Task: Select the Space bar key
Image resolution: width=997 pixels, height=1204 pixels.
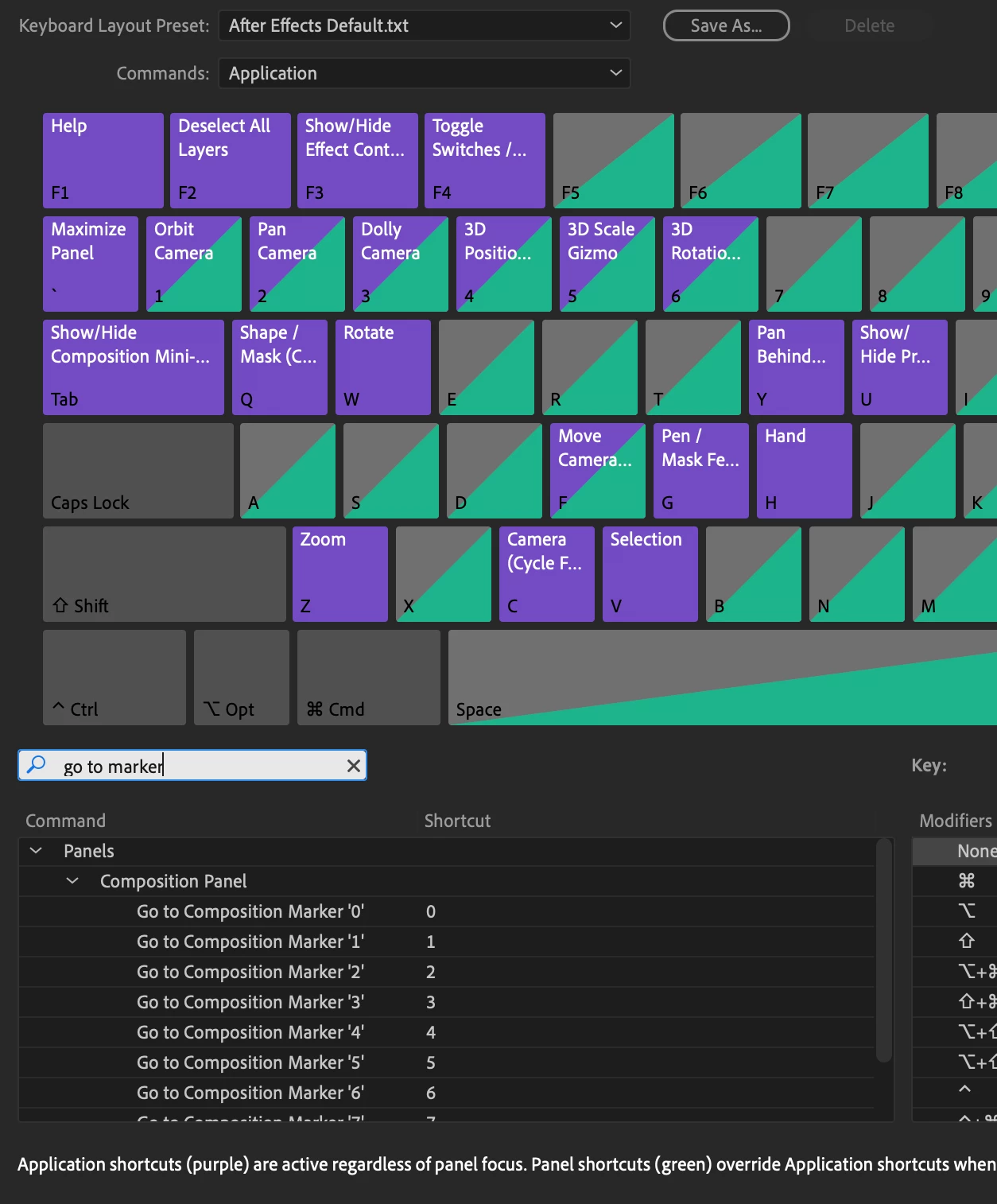Action: click(x=723, y=678)
